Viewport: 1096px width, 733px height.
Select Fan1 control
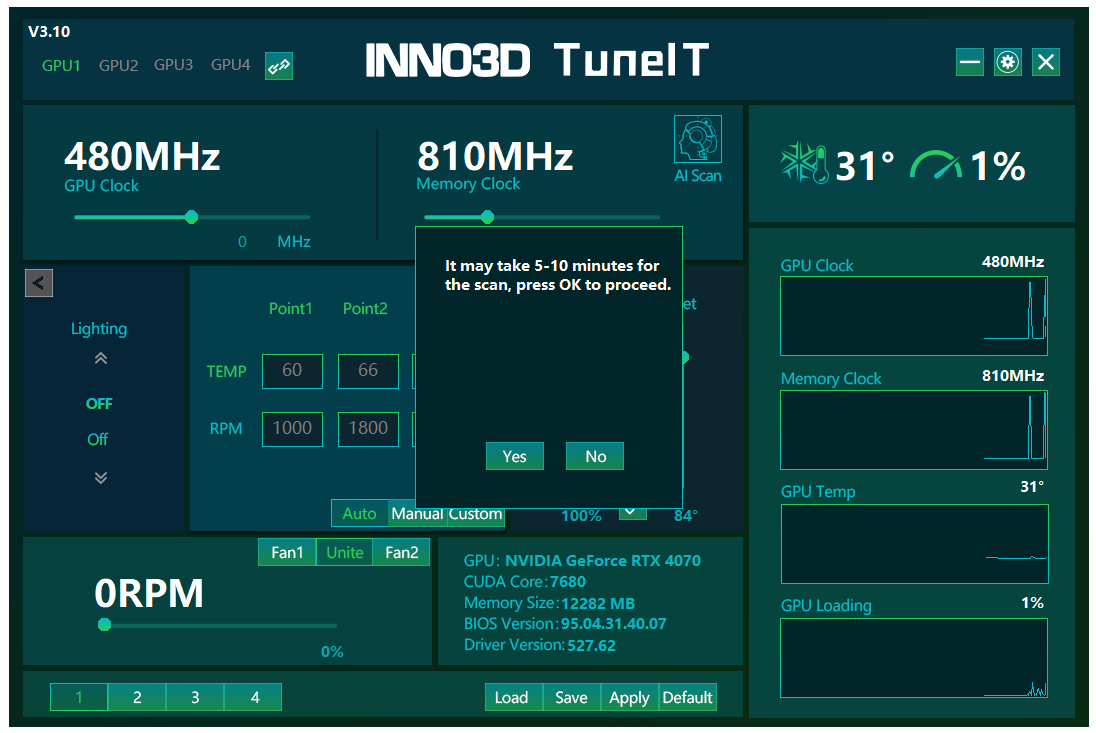[x=287, y=552]
